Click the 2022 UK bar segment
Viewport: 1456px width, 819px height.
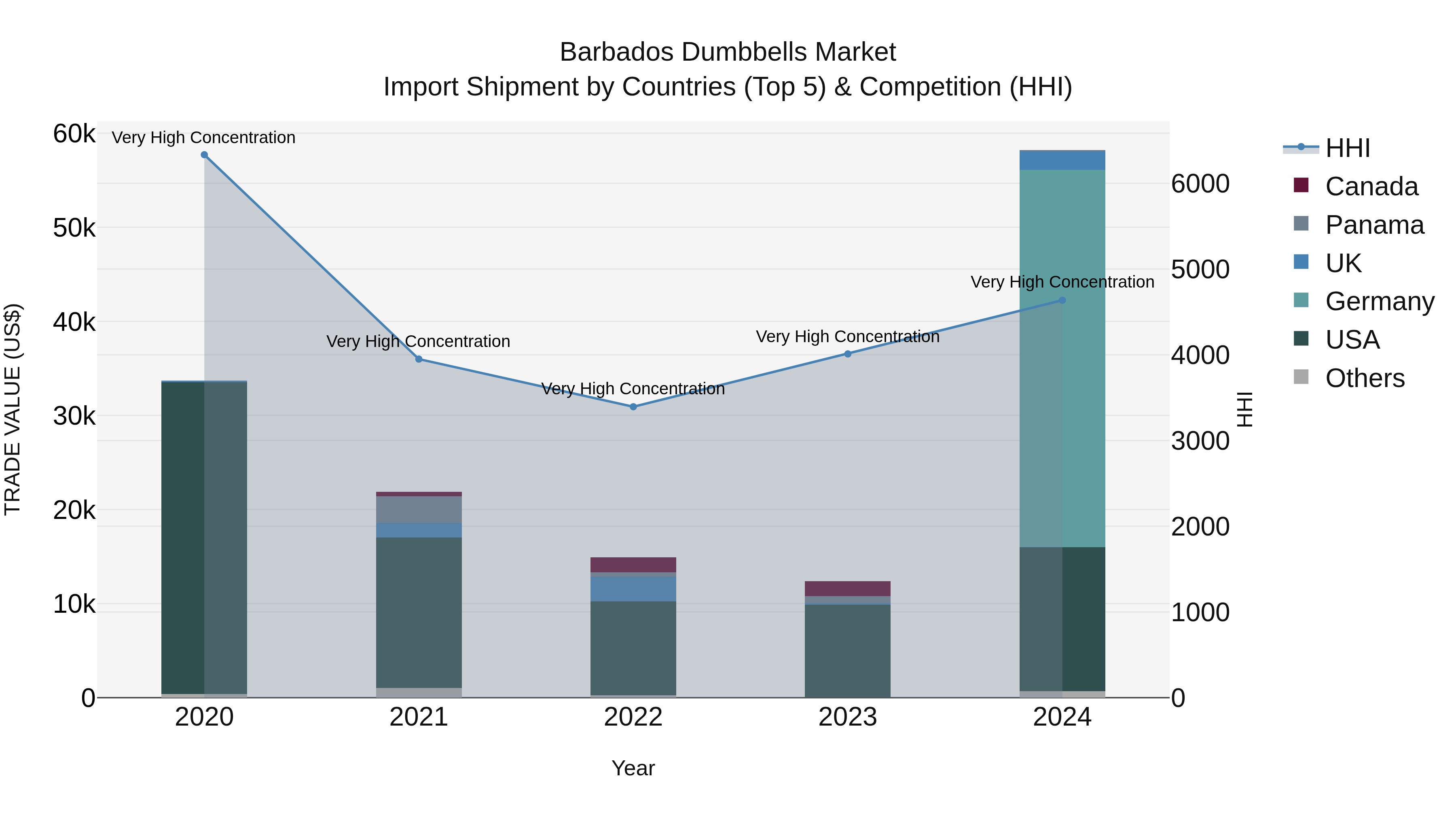[633, 589]
